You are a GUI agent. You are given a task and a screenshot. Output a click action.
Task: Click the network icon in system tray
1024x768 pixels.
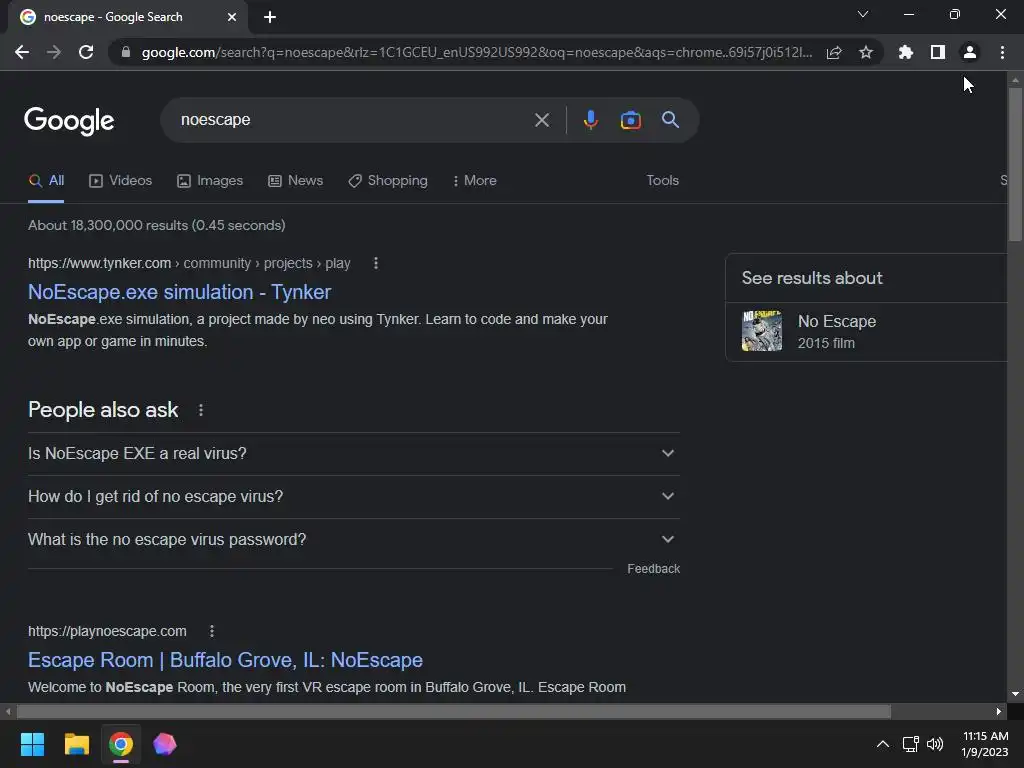pyautogui.click(x=910, y=744)
